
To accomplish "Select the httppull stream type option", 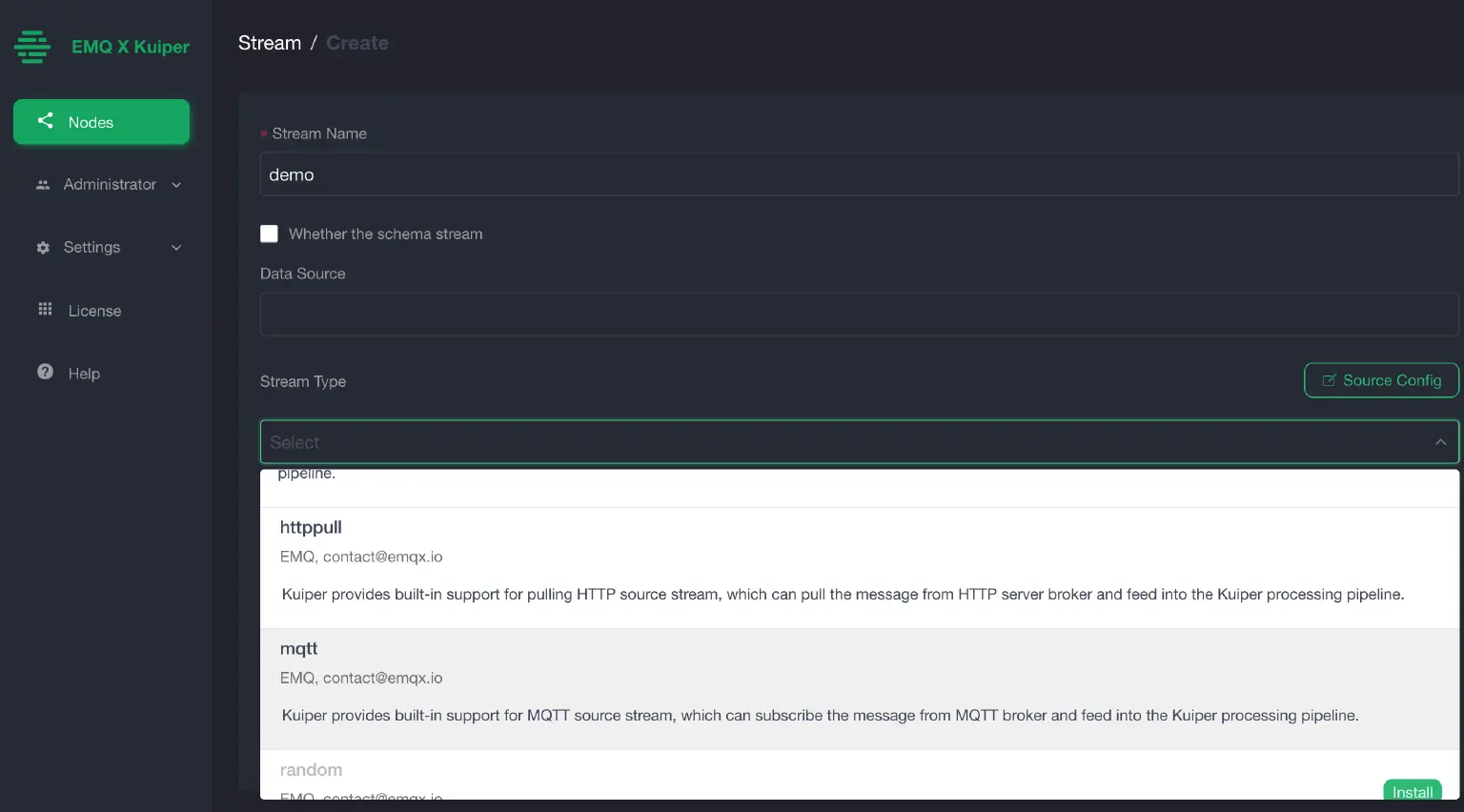I will tap(860, 567).
